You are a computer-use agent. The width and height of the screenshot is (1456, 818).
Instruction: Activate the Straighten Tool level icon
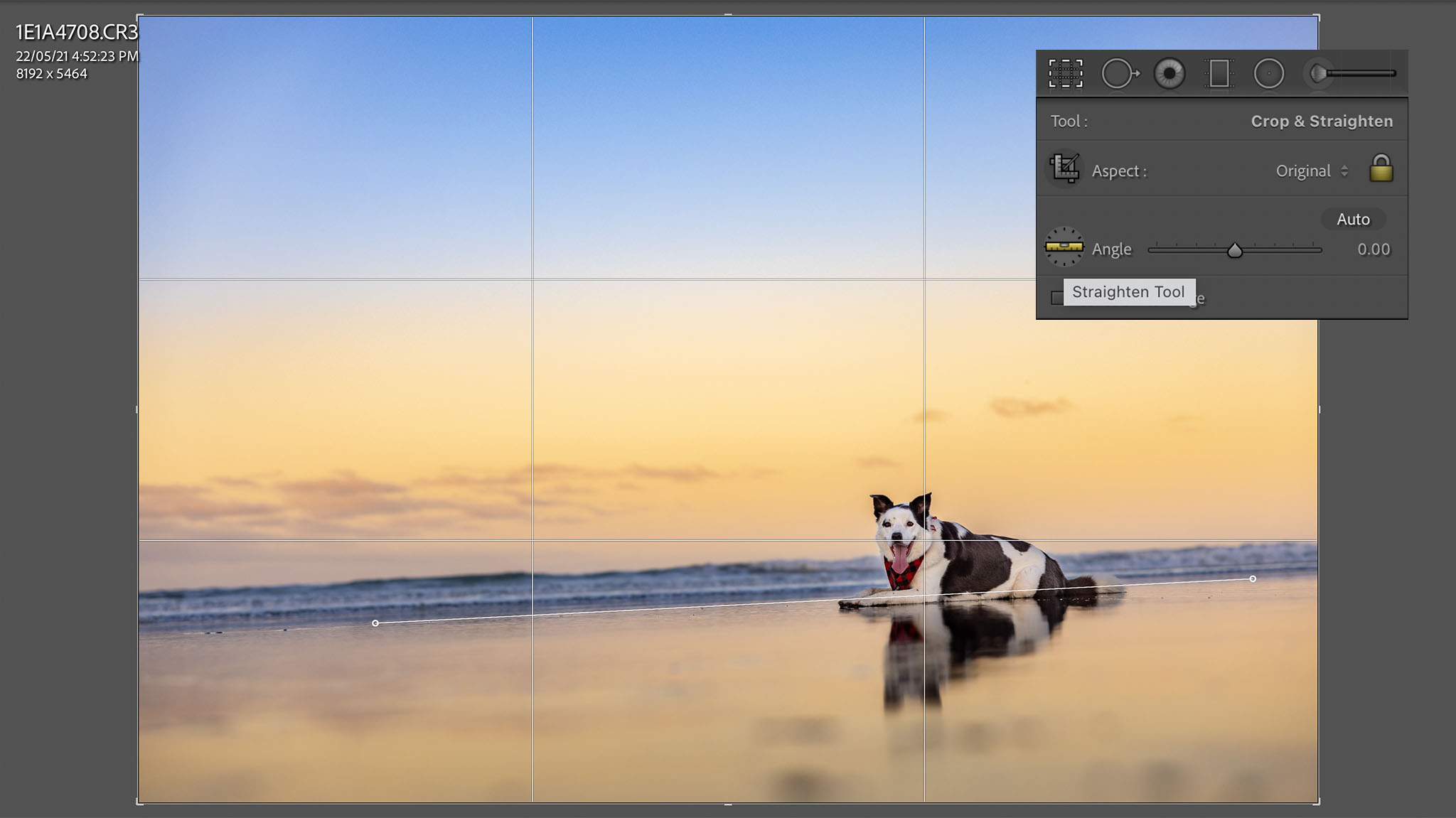coord(1064,247)
